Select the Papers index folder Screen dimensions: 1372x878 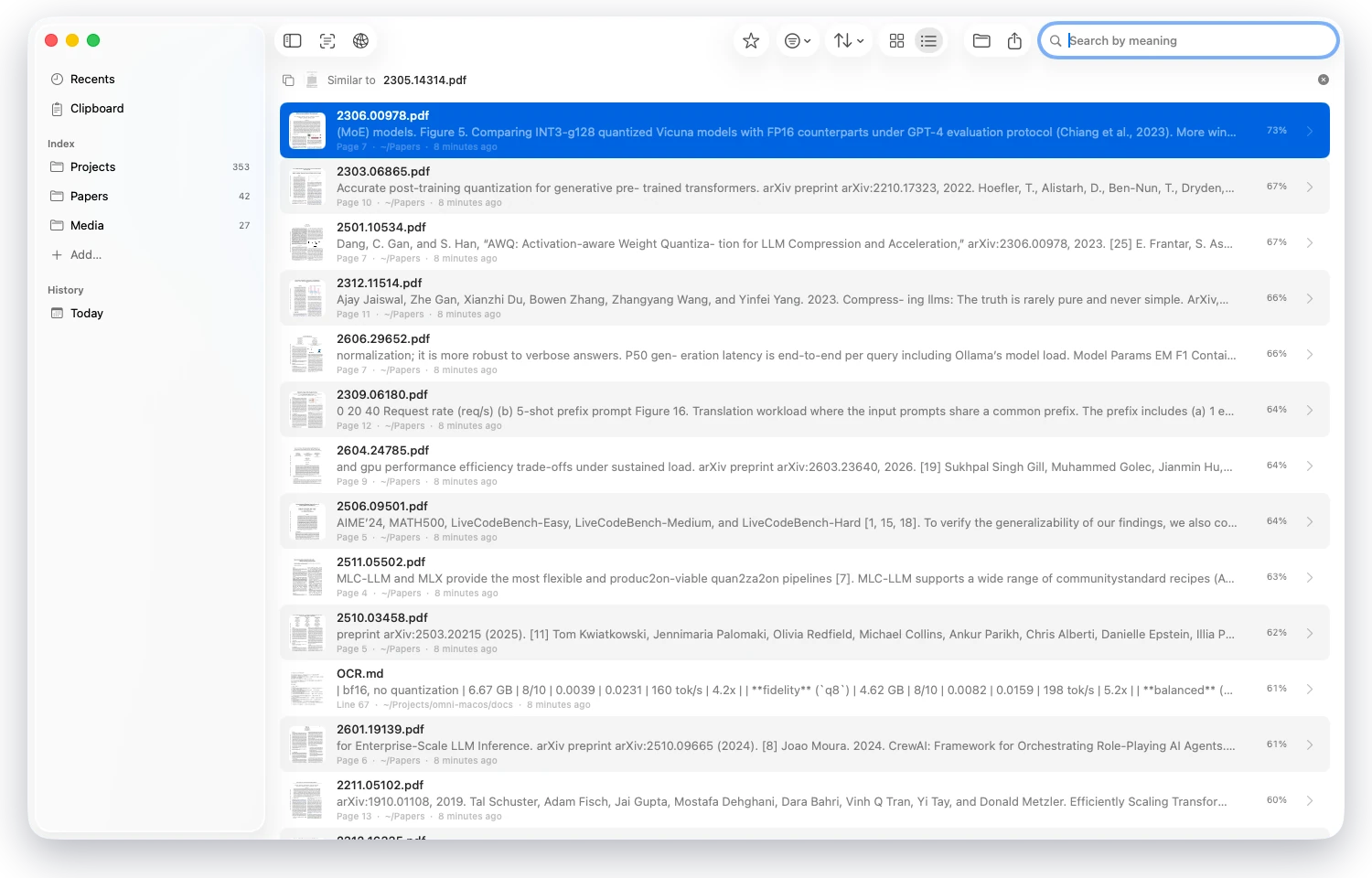149,196
